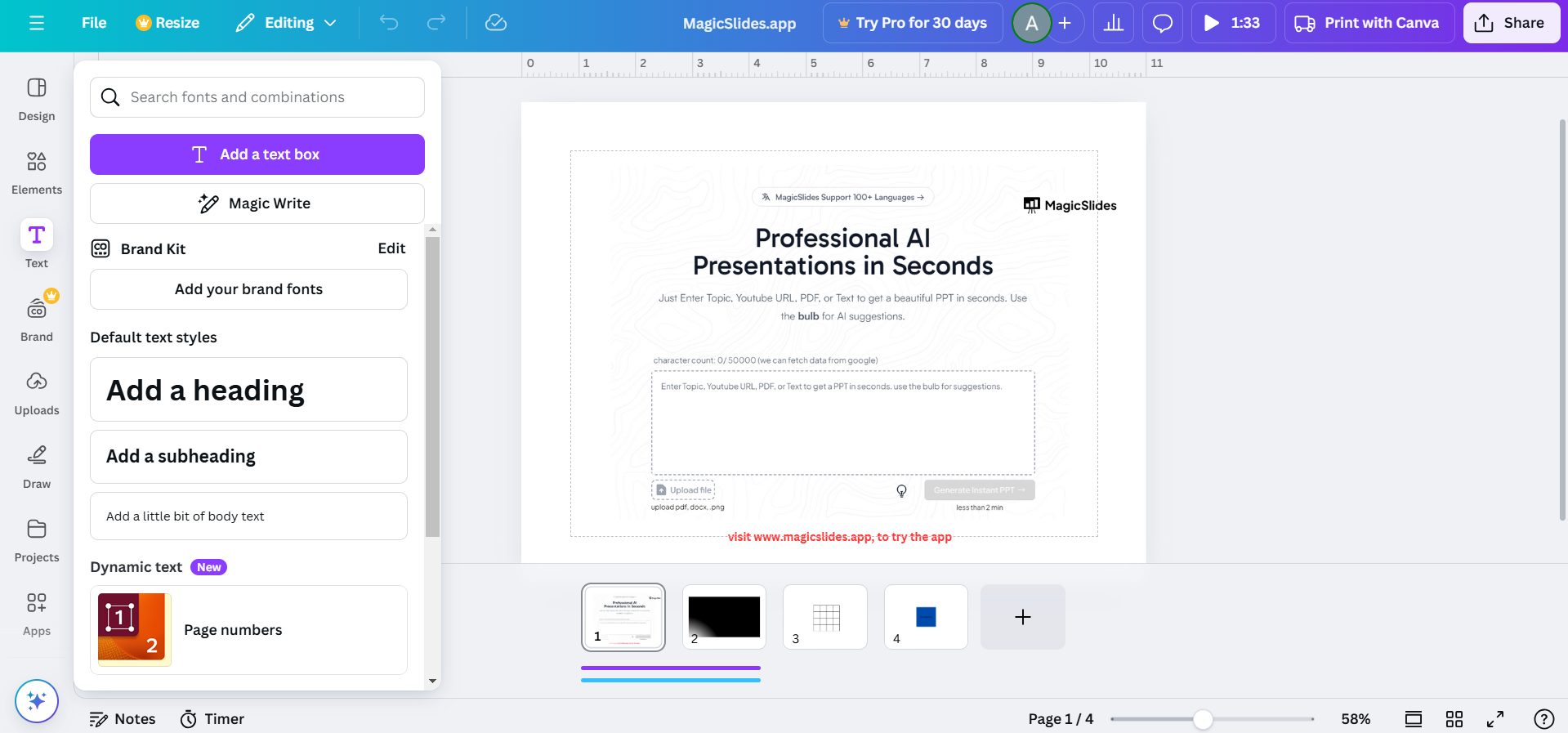Click the text panel scroll up arrow
Screen dimensions: 1568x733
pyautogui.click(x=433, y=230)
